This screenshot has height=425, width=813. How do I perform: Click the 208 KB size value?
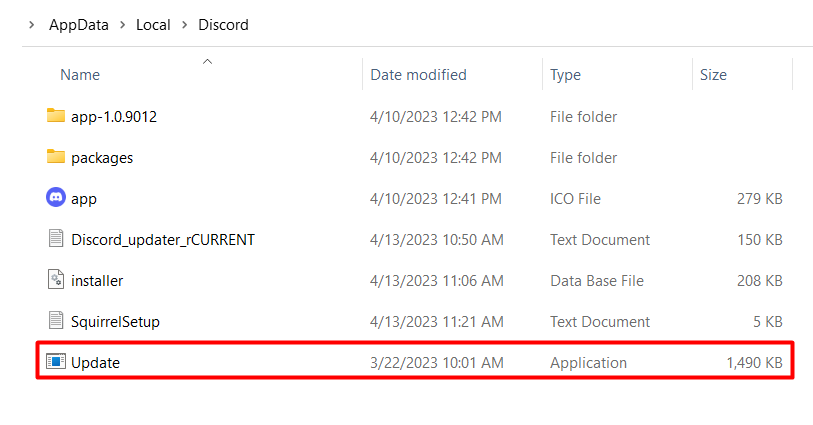[x=760, y=280]
